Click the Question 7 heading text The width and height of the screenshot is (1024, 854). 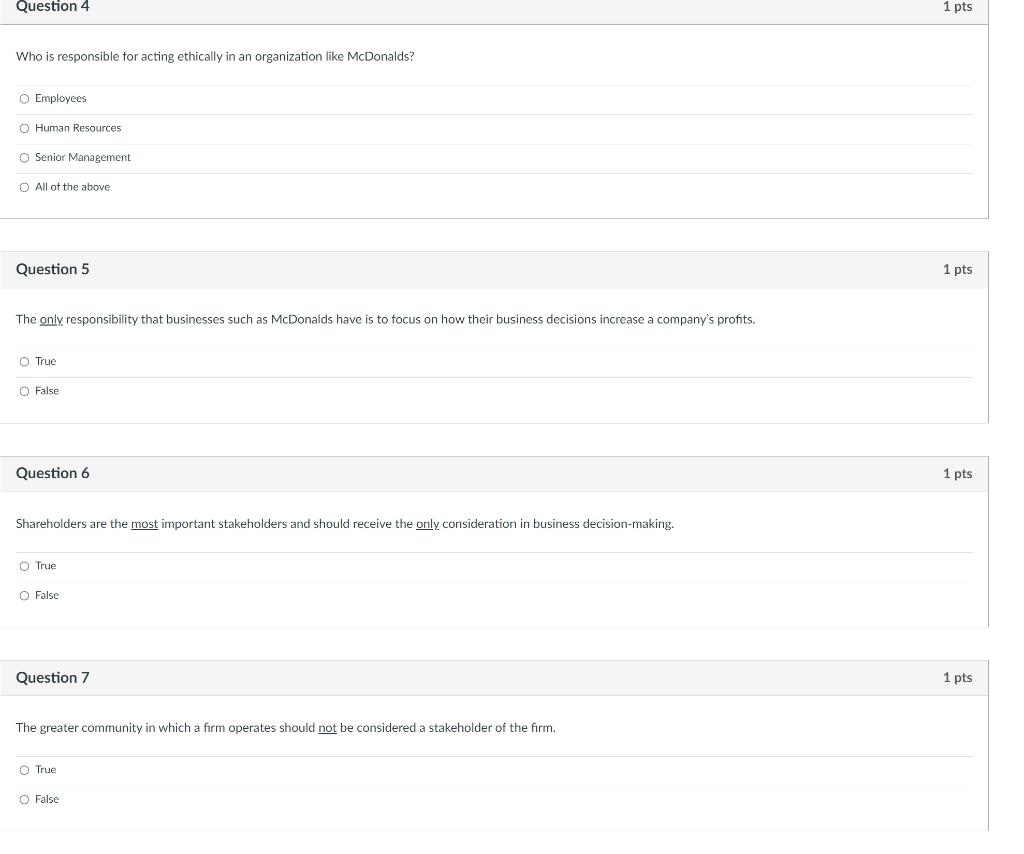(x=52, y=677)
